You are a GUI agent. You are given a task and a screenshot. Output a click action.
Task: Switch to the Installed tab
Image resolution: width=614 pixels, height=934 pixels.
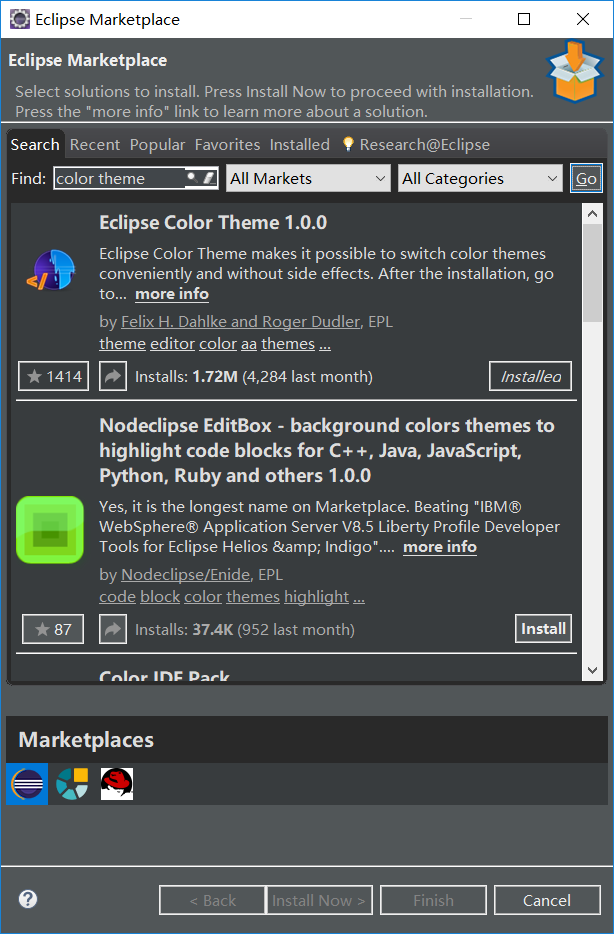300,145
